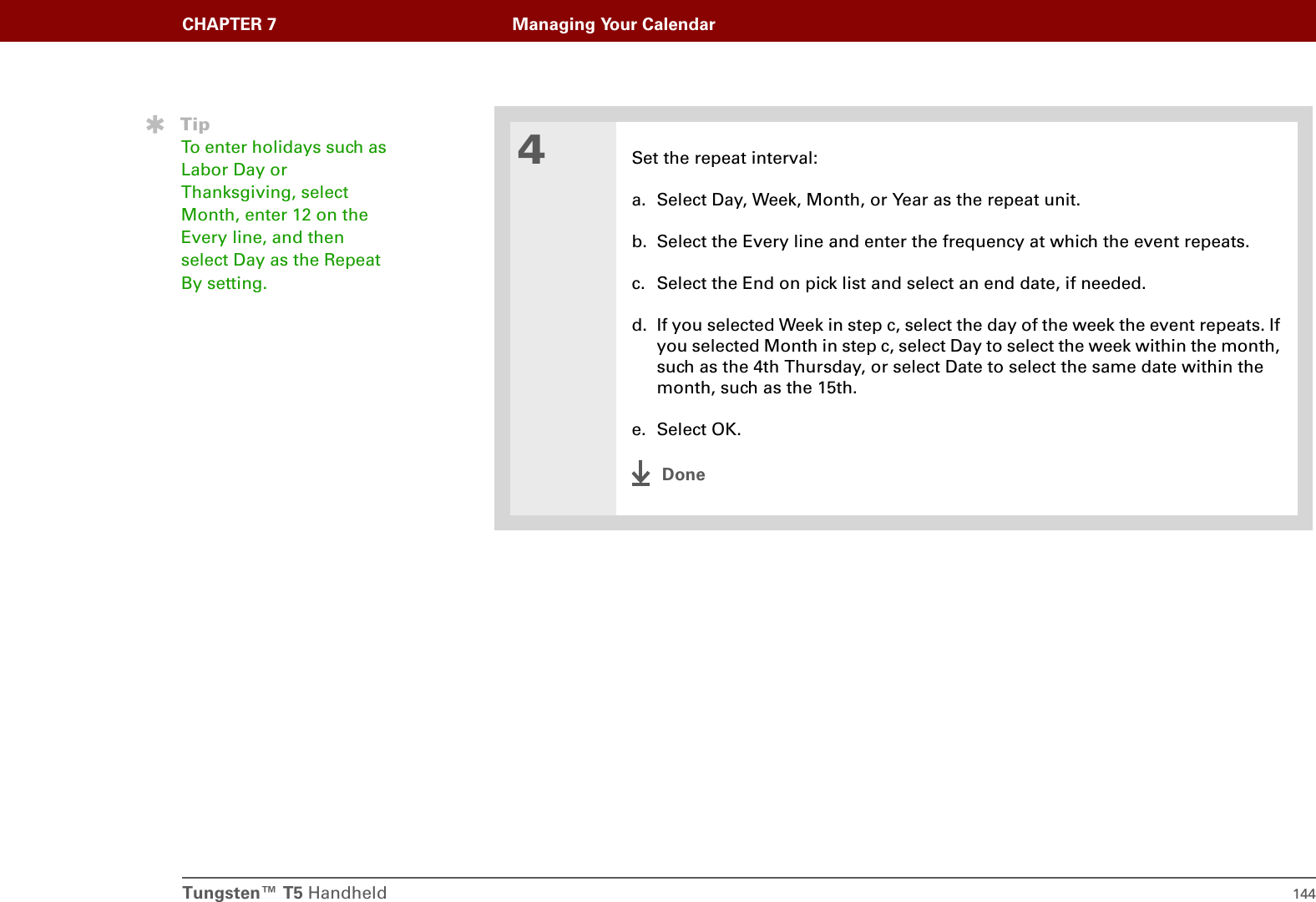Click step d about selected Week
The width and height of the screenshot is (1316, 902).
click(956, 356)
